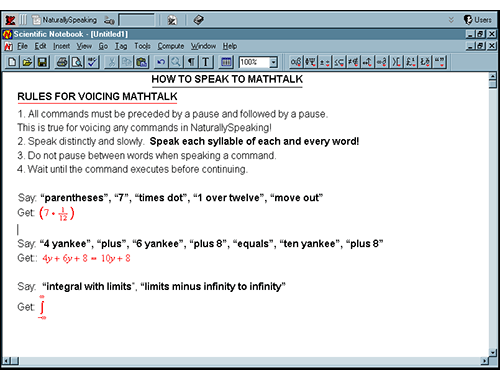
Task: Open the Edit menu
Action: (x=41, y=46)
